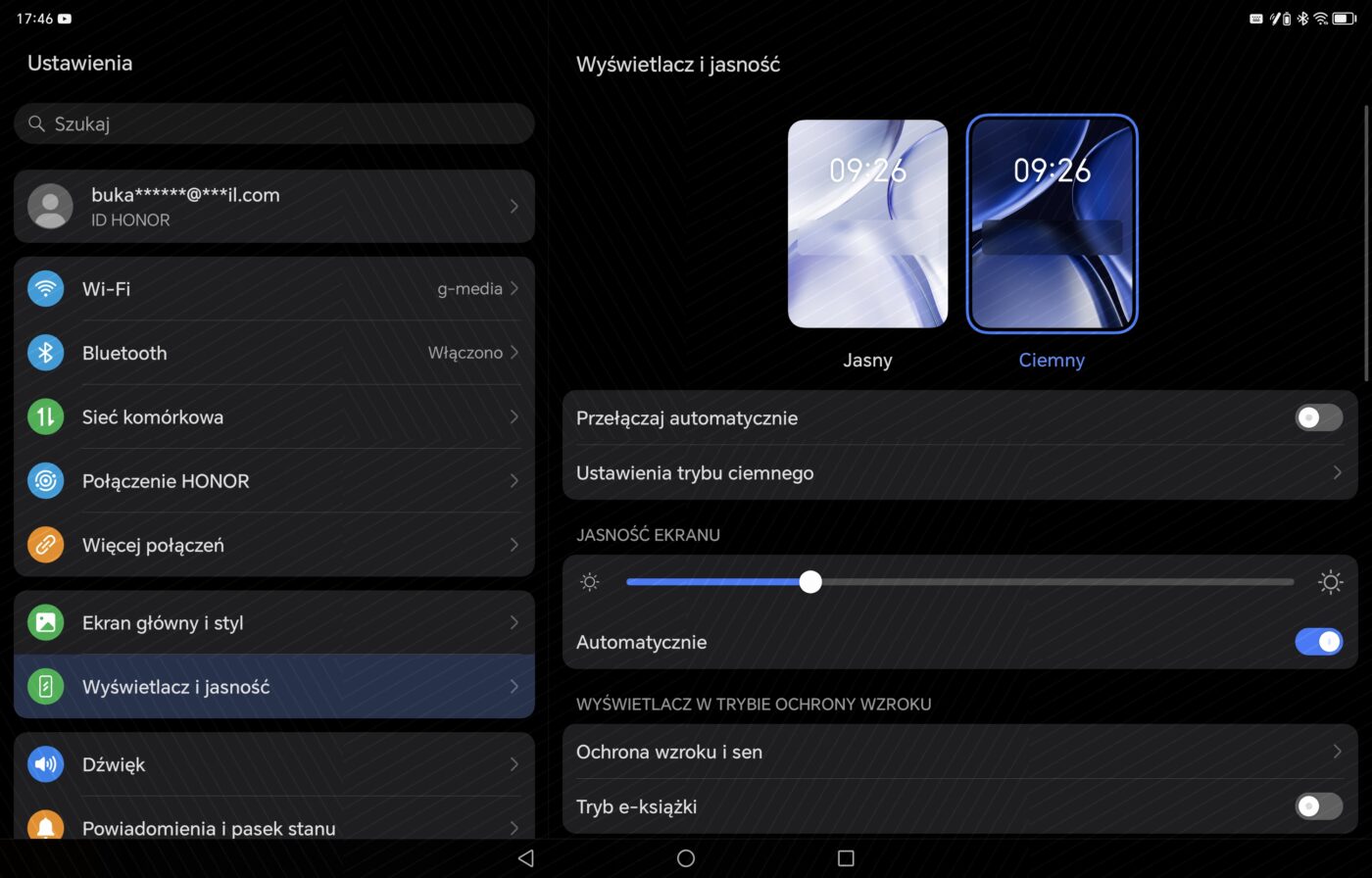Tap the battery icon in status bar
The height and width of the screenshot is (878, 1372).
click(x=1345, y=18)
